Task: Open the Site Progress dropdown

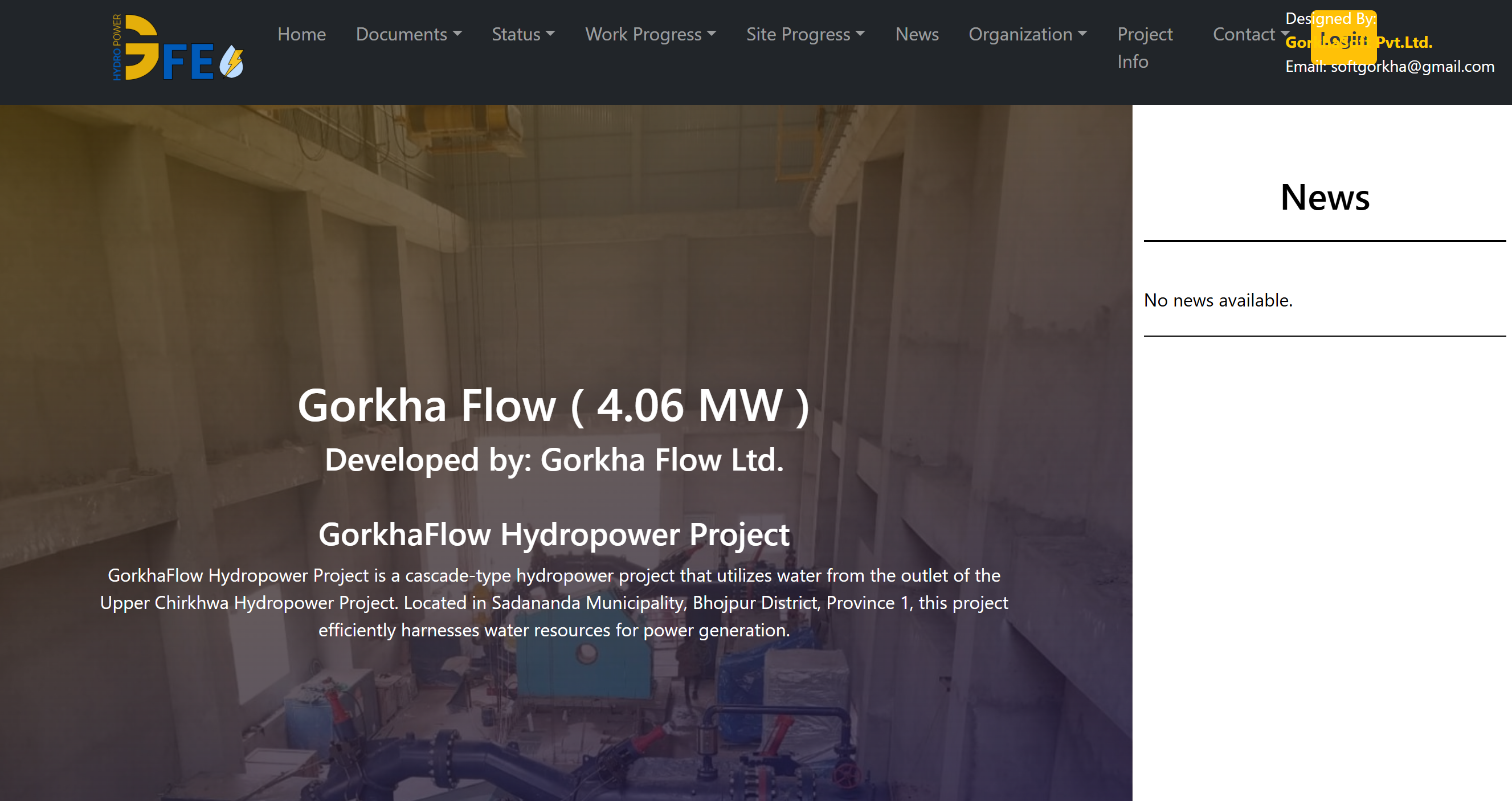Action: pyautogui.click(x=805, y=34)
